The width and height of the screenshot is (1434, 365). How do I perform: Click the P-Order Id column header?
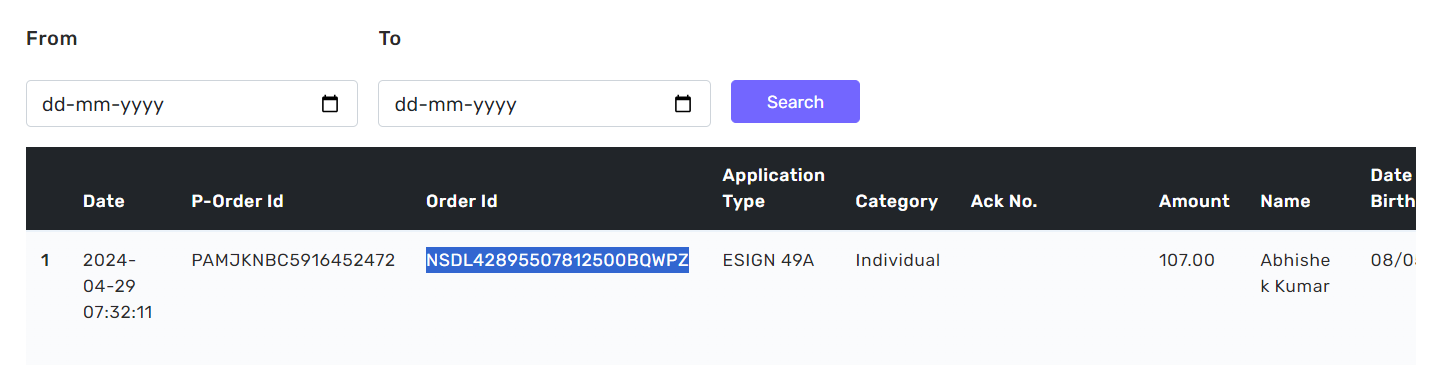click(x=237, y=201)
